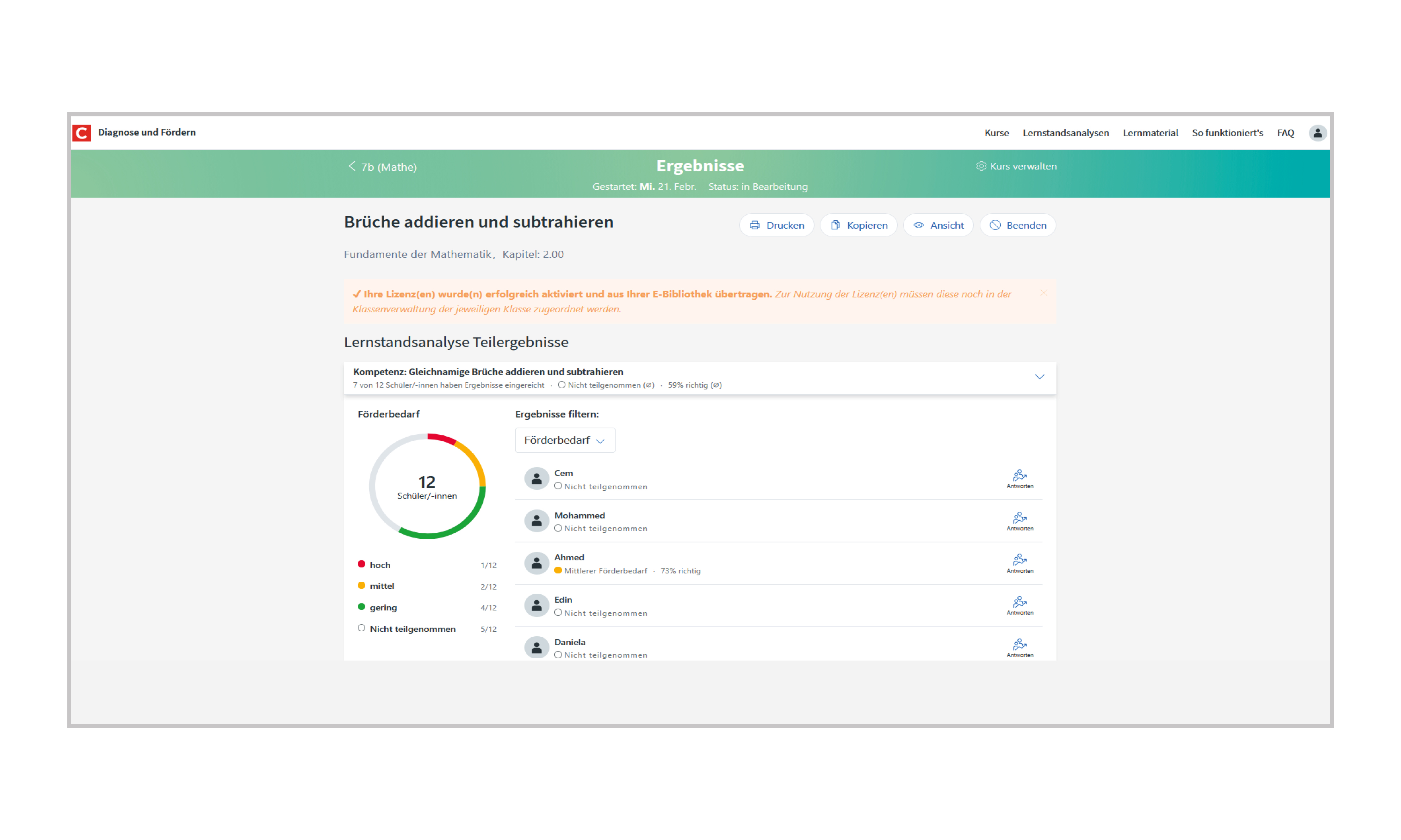Go to the Lernmaterial section

tap(1150, 132)
